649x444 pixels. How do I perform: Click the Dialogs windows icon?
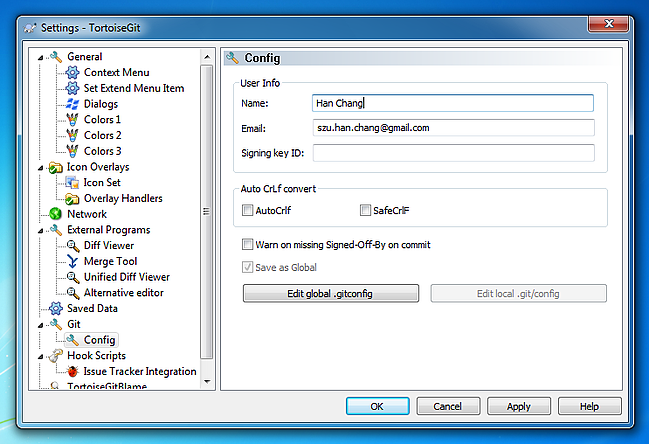(x=72, y=104)
